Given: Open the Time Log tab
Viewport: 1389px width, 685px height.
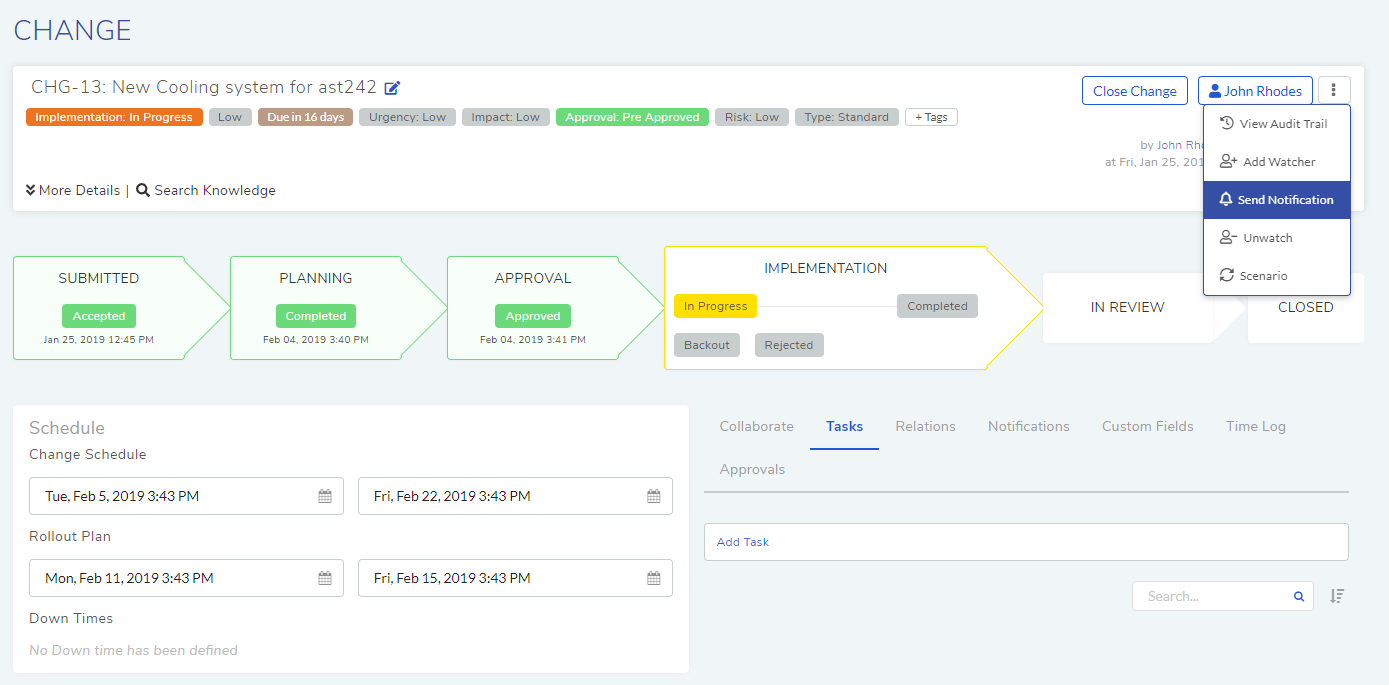Looking at the screenshot, I should click(x=1256, y=426).
